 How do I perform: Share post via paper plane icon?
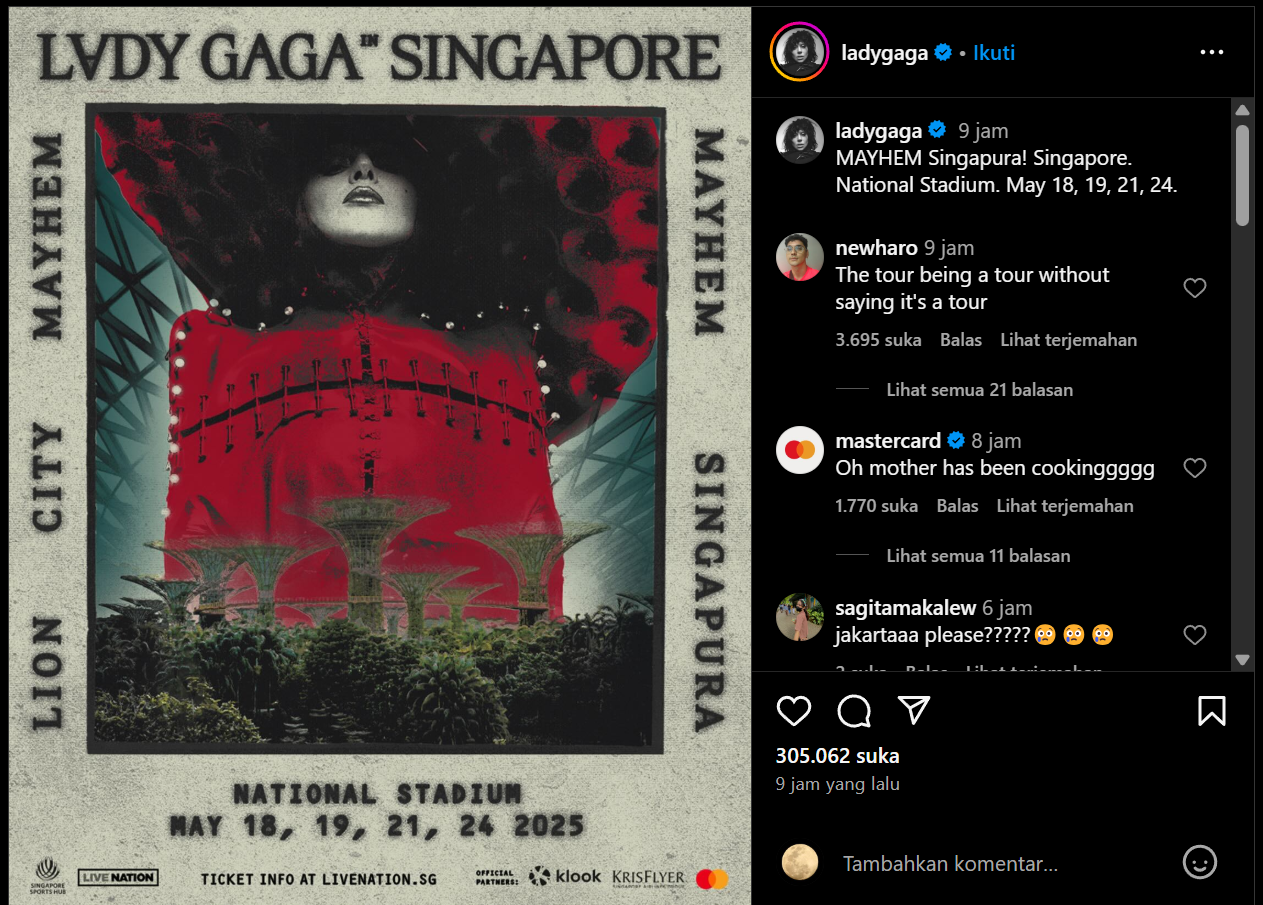point(914,710)
